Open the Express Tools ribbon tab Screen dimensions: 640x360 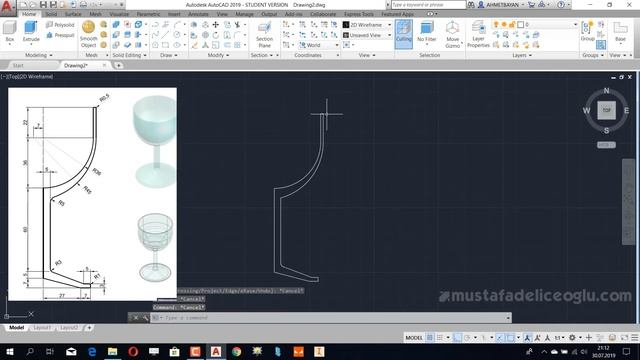click(x=358, y=14)
